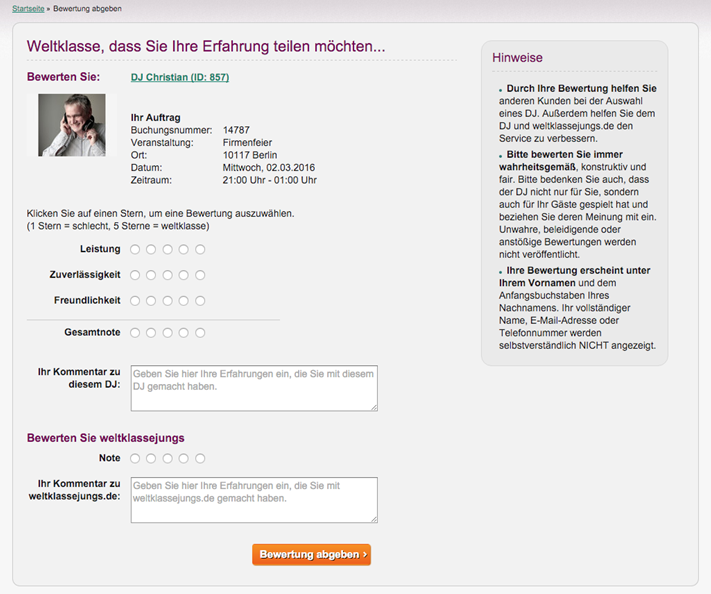711x594 pixels.
Task: Click the Bewertung abgeben breadcrumb text
Action: pos(88,9)
